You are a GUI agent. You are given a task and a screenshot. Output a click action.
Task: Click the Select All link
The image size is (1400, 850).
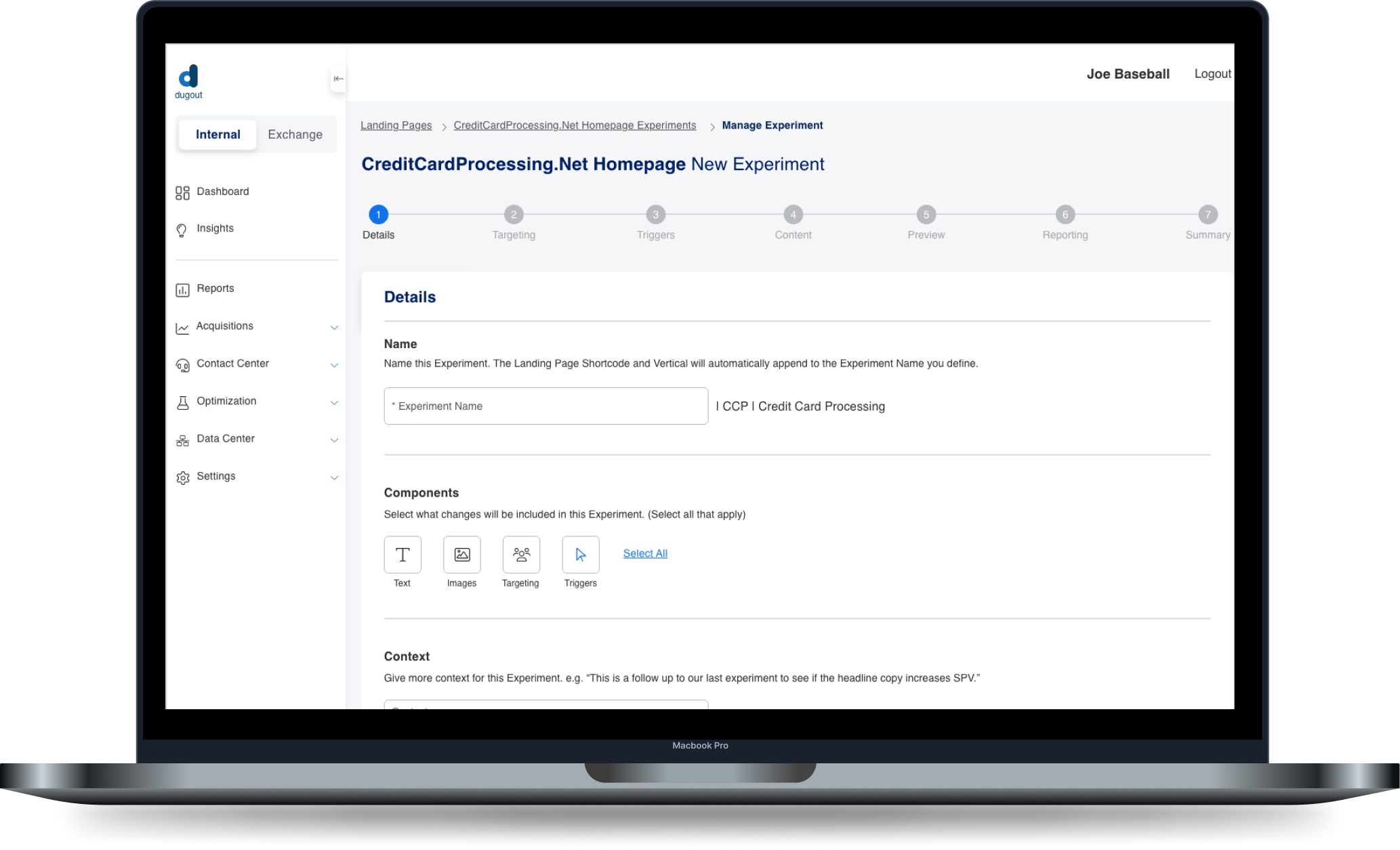645,553
